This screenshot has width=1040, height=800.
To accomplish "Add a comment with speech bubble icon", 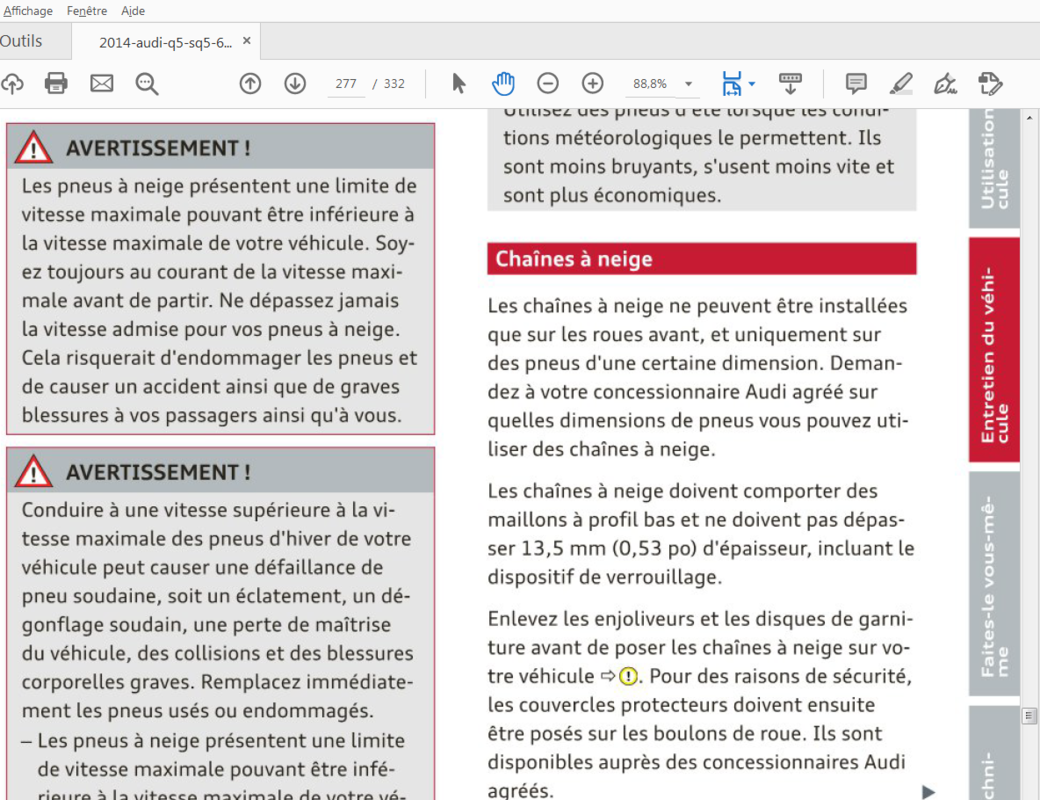I will 856,83.
